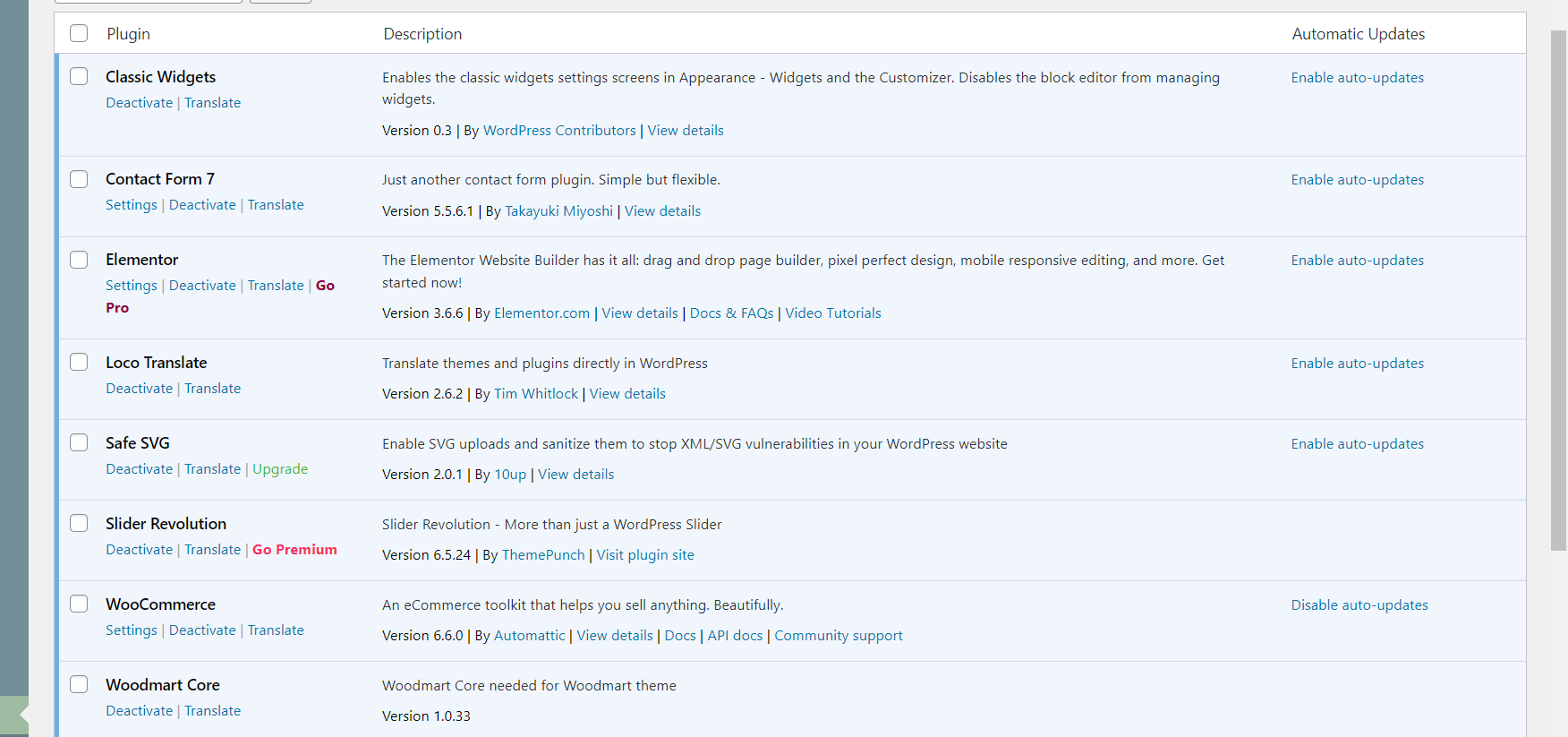Click Translate under Slider Revolution
Screen dimensions: 1568x737
pyautogui.click(x=212, y=550)
